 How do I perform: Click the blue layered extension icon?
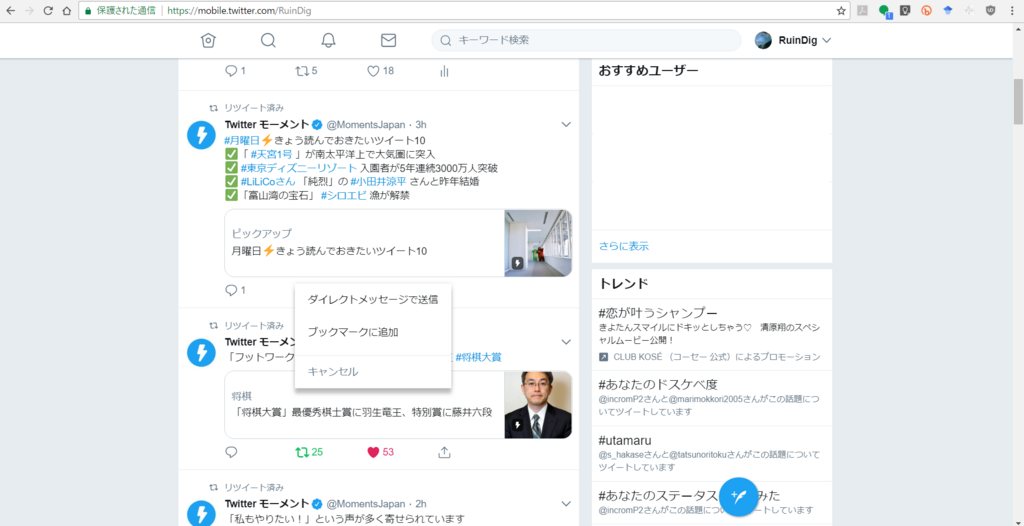pyautogui.click(x=948, y=10)
